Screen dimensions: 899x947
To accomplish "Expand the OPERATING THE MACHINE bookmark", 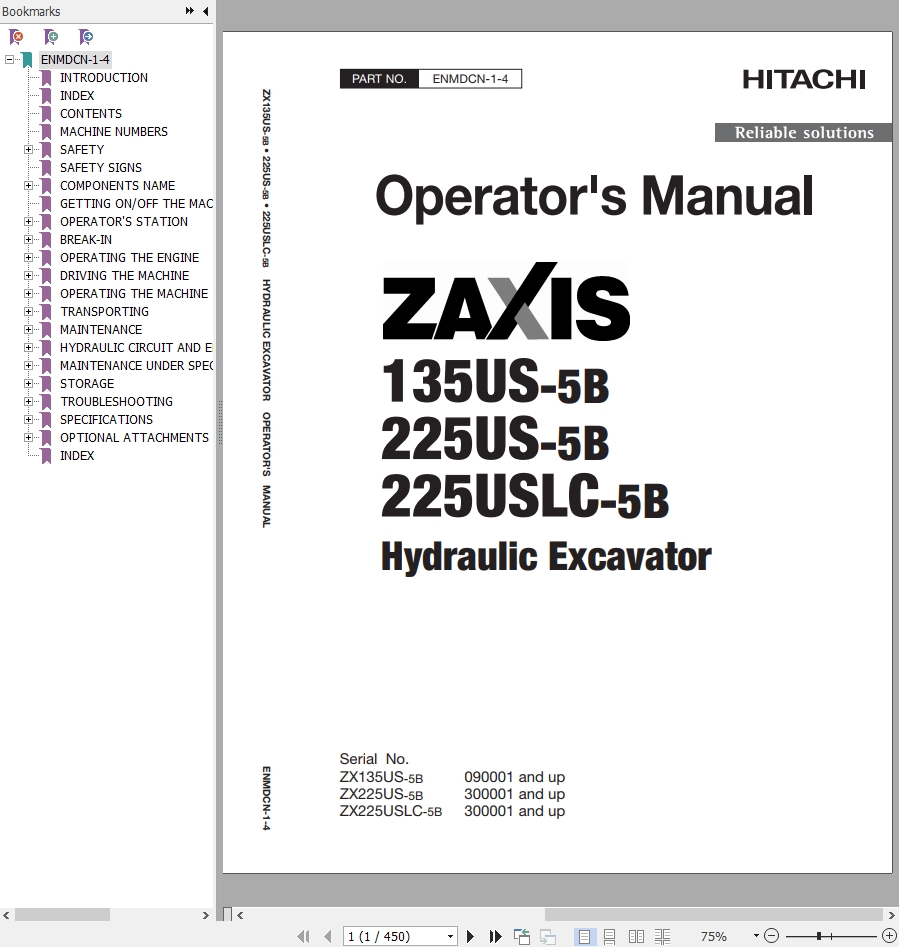I will (x=28, y=294).
